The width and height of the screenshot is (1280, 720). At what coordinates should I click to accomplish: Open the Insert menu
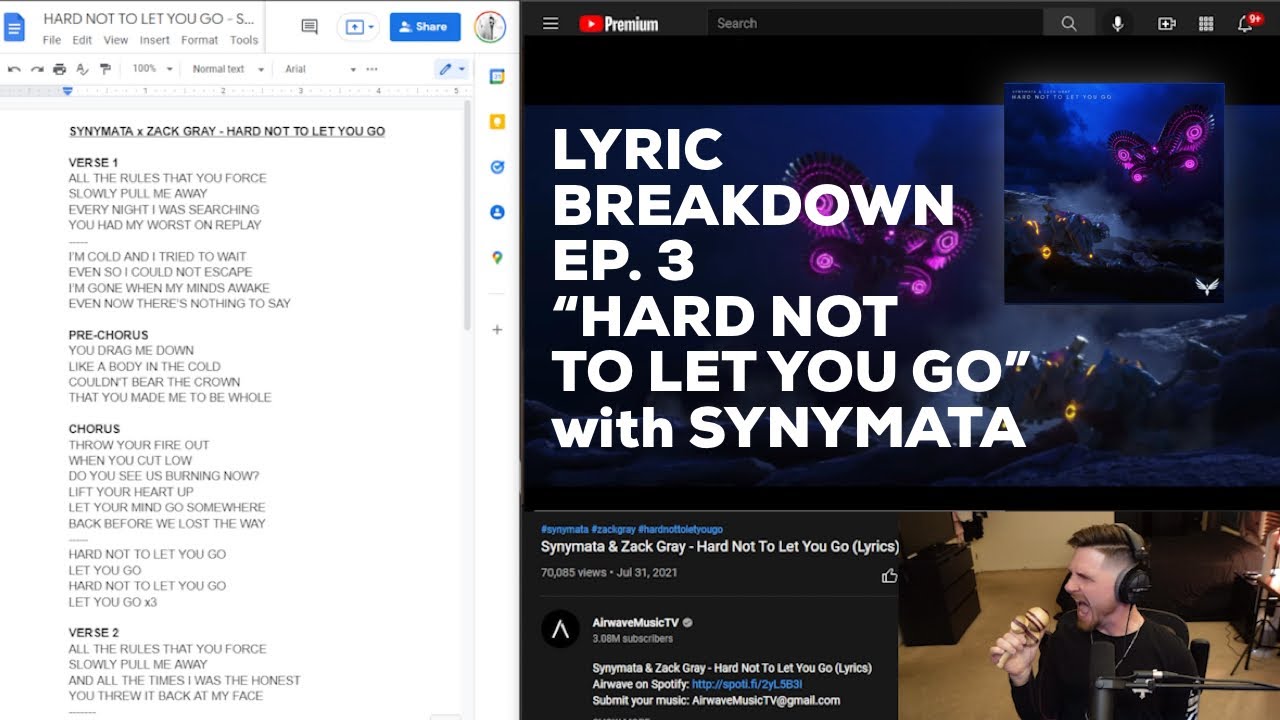coord(155,40)
